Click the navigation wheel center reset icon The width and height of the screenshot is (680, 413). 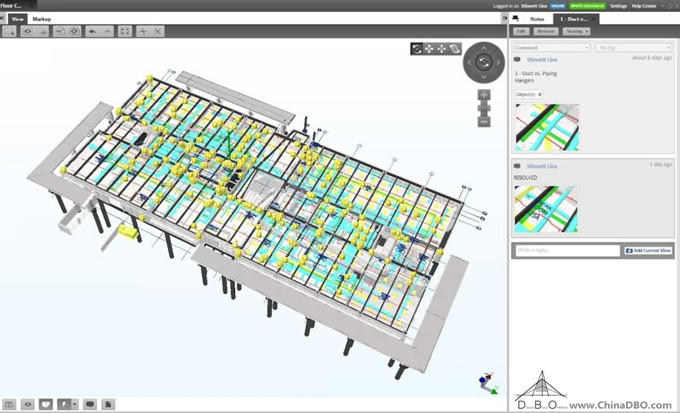[484, 62]
